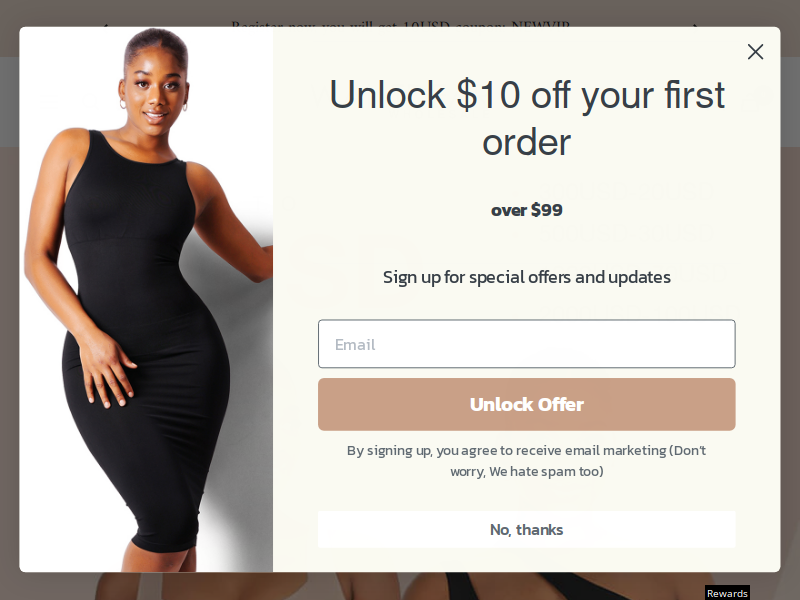Screen dimensions: 800x600
Task: Click the Email placeholder text
Action: pos(355,345)
